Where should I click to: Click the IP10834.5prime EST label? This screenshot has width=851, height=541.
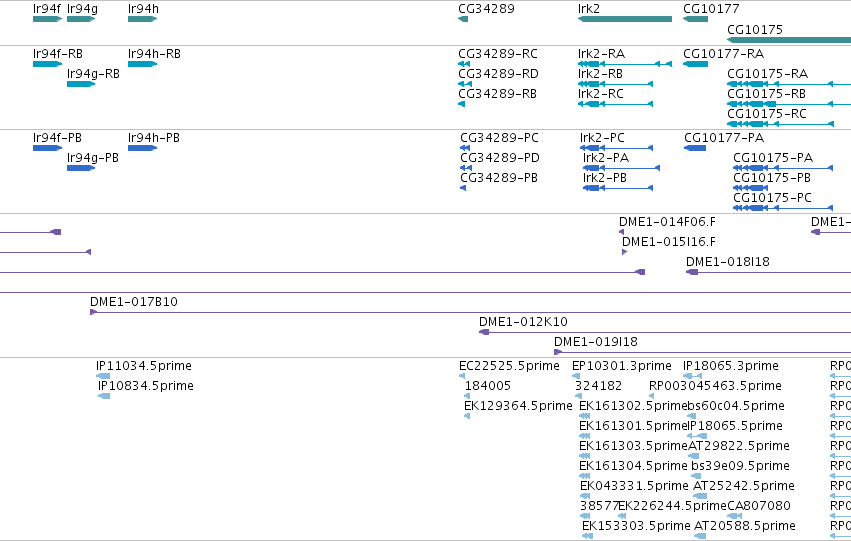pos(146,386)
